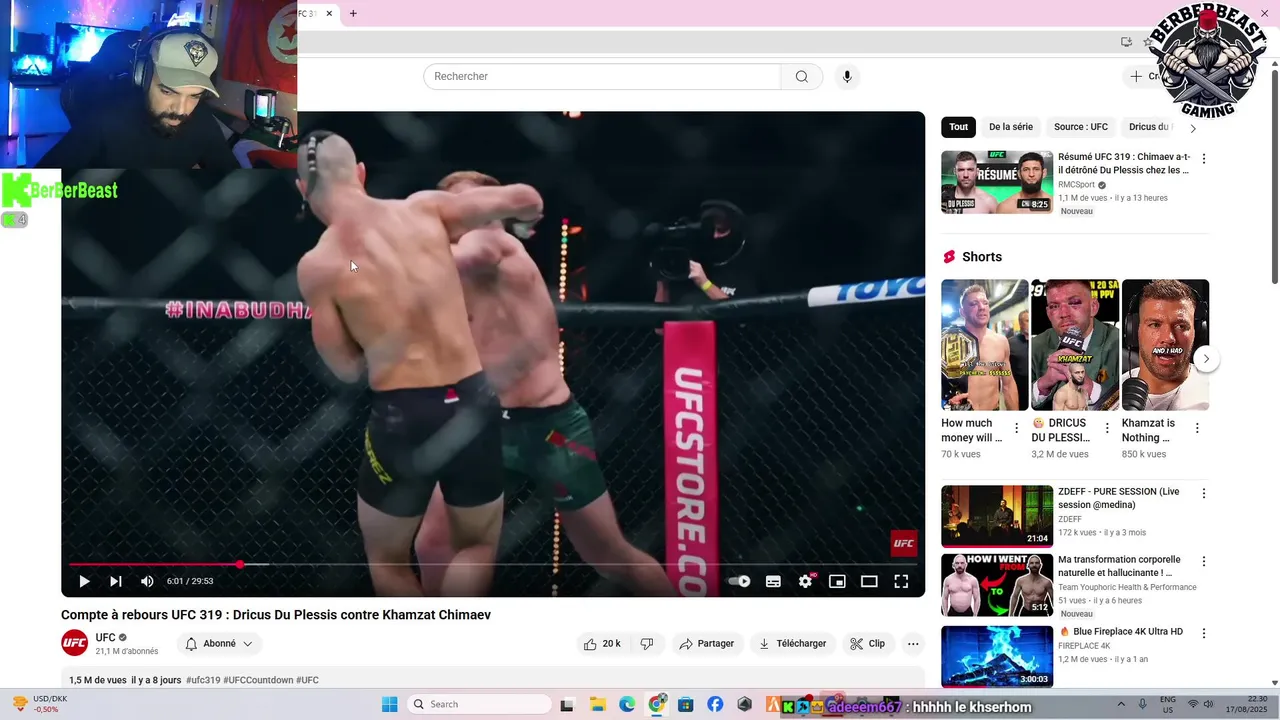1280x720 pixels.
Task: Open Windows Start menu
Action: coord(390,704)
